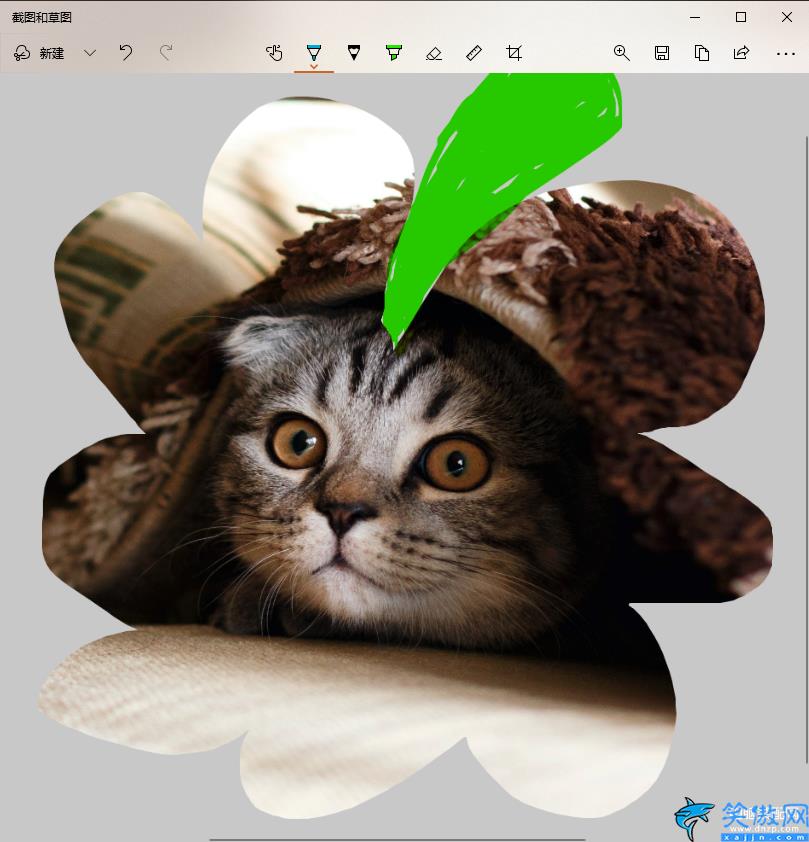This screenshot has width=809, height=842.
Task: Share the snip
Action: point(741,53)
